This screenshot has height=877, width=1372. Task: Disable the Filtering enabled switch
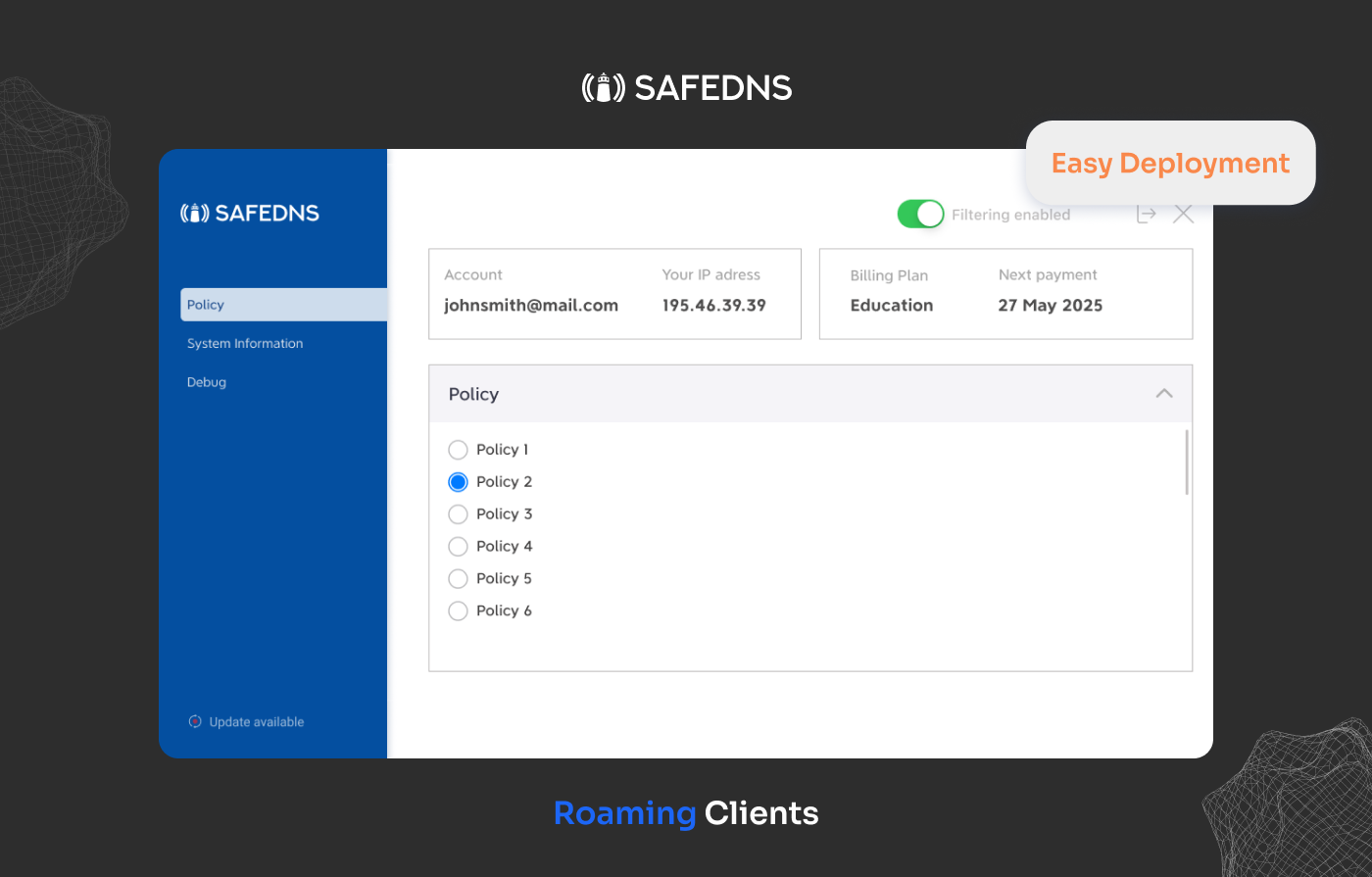(x=920, y=214)
